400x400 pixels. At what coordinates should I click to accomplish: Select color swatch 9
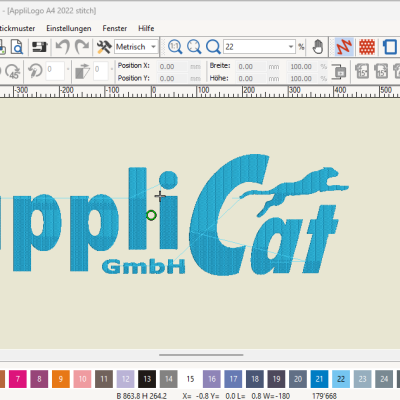(x=61, y=379)
